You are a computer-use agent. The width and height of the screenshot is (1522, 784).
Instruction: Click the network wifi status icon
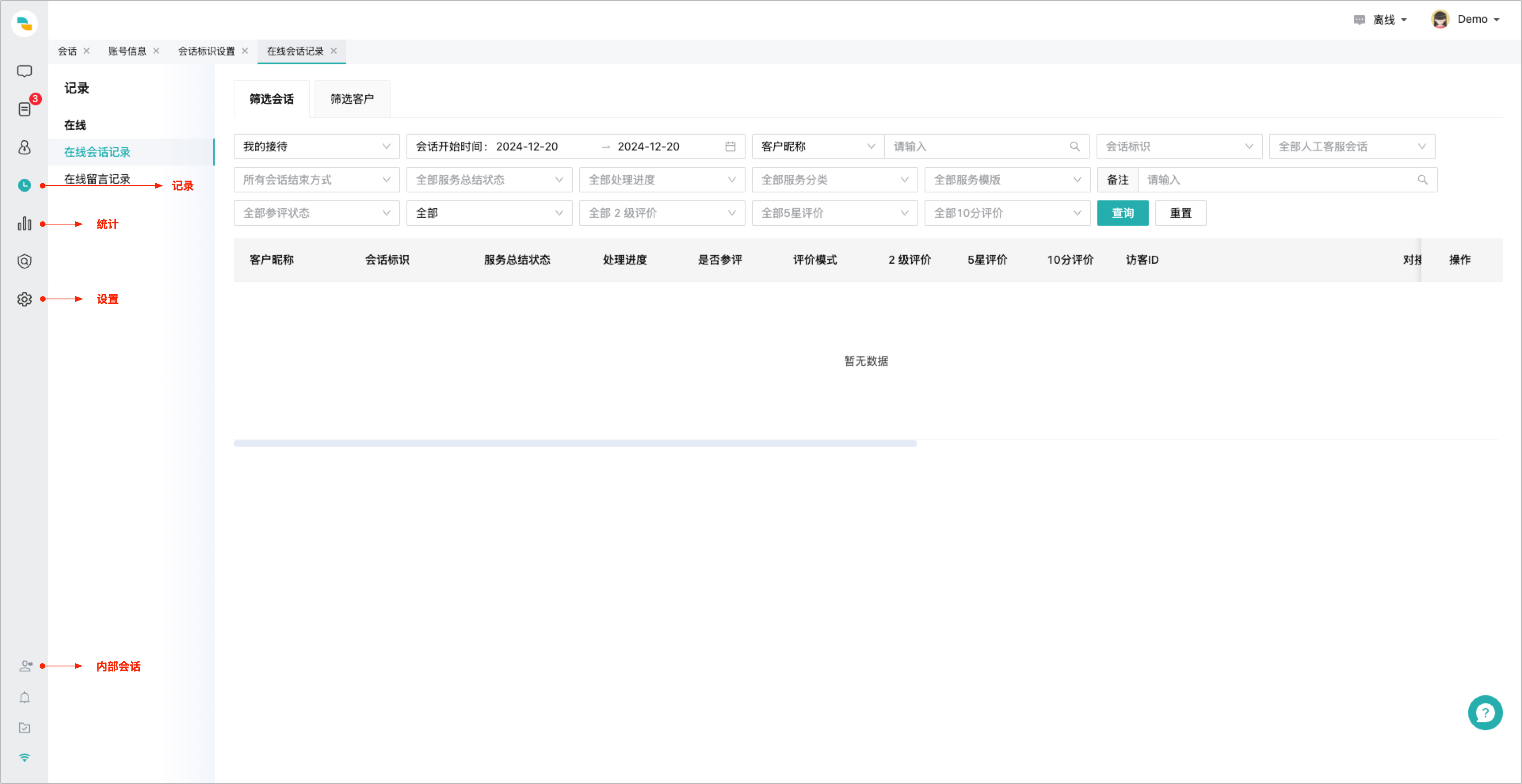24,757
